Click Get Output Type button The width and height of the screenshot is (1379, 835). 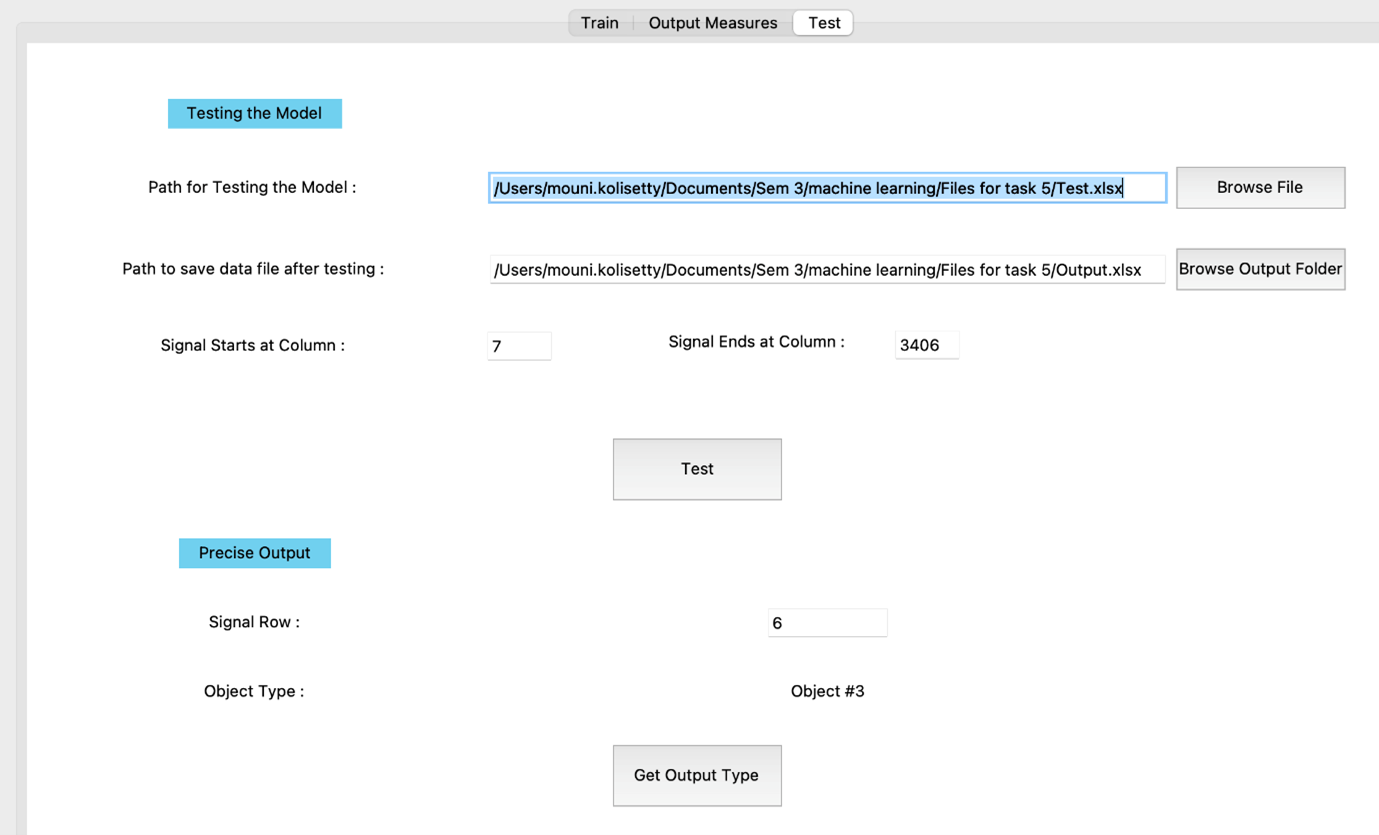coord(697,775)
